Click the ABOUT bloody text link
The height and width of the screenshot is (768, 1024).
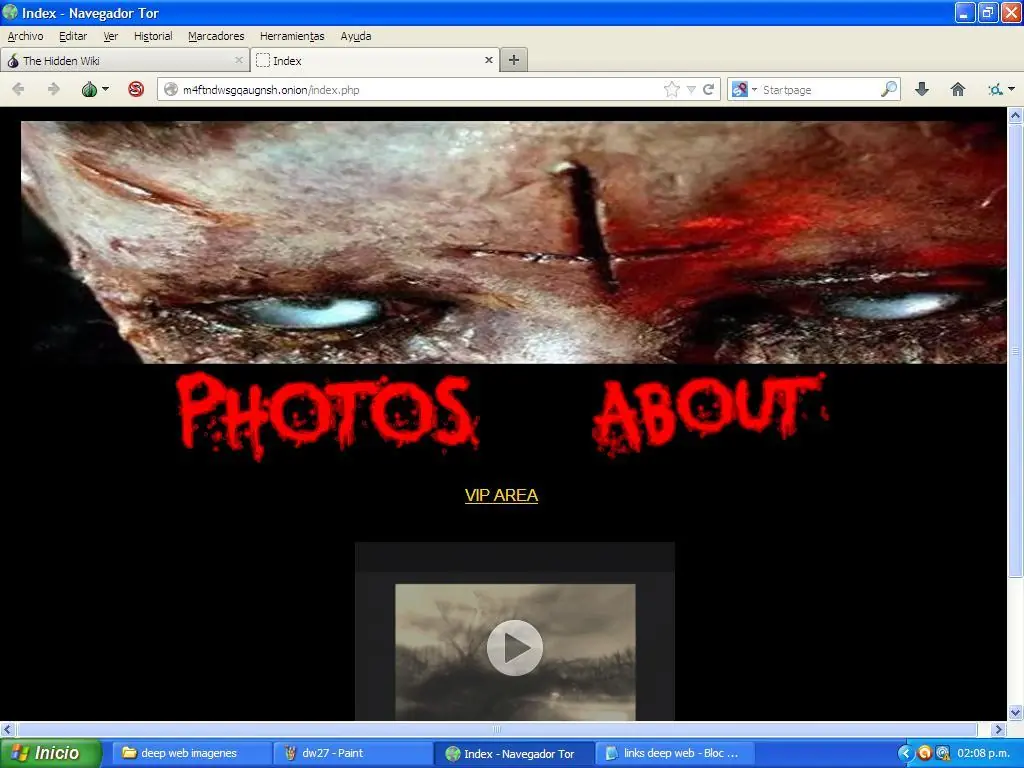[x=711, y=413]
